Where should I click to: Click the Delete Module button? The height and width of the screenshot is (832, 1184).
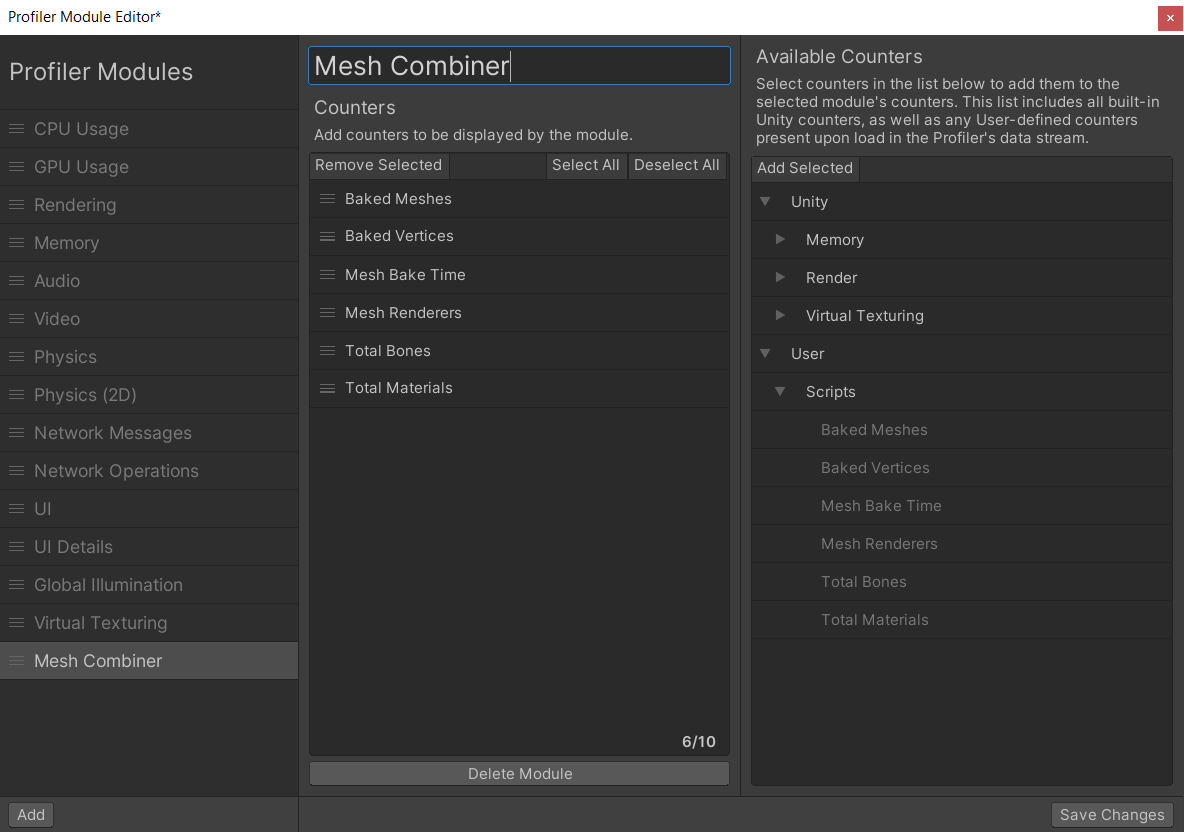click(x=519, y=774)
